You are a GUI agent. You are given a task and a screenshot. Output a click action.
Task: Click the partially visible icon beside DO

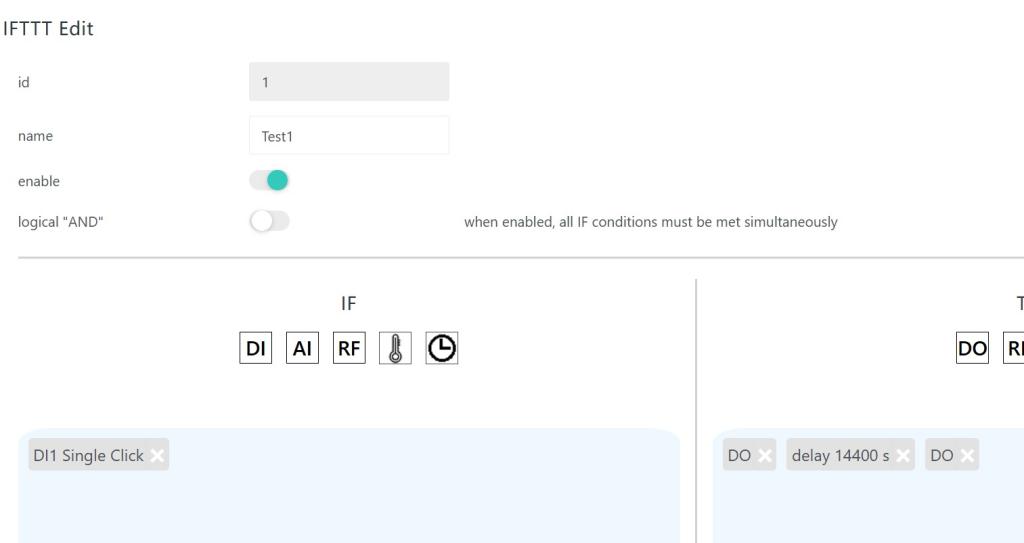tap(1012, 347)
